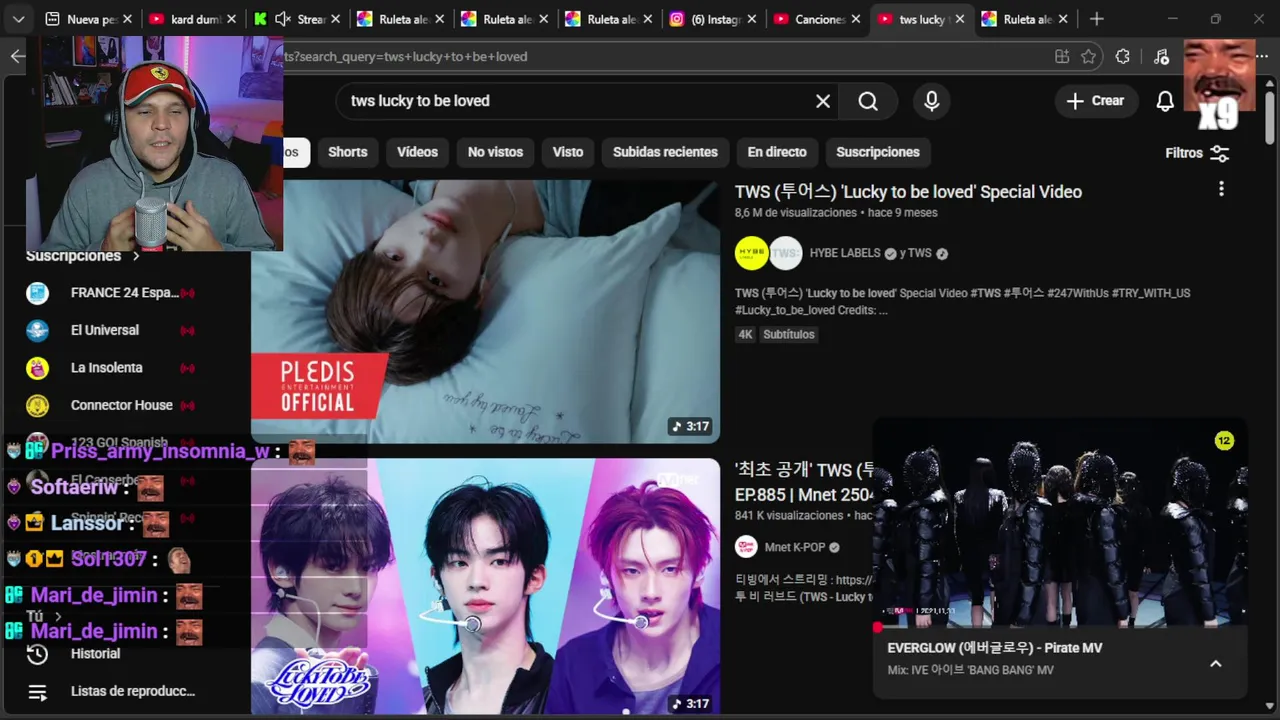Viewport: 1280px width, 720px height.
Task: Close the 'tws lucky' active tab
Action: click(x=959, y=19)
